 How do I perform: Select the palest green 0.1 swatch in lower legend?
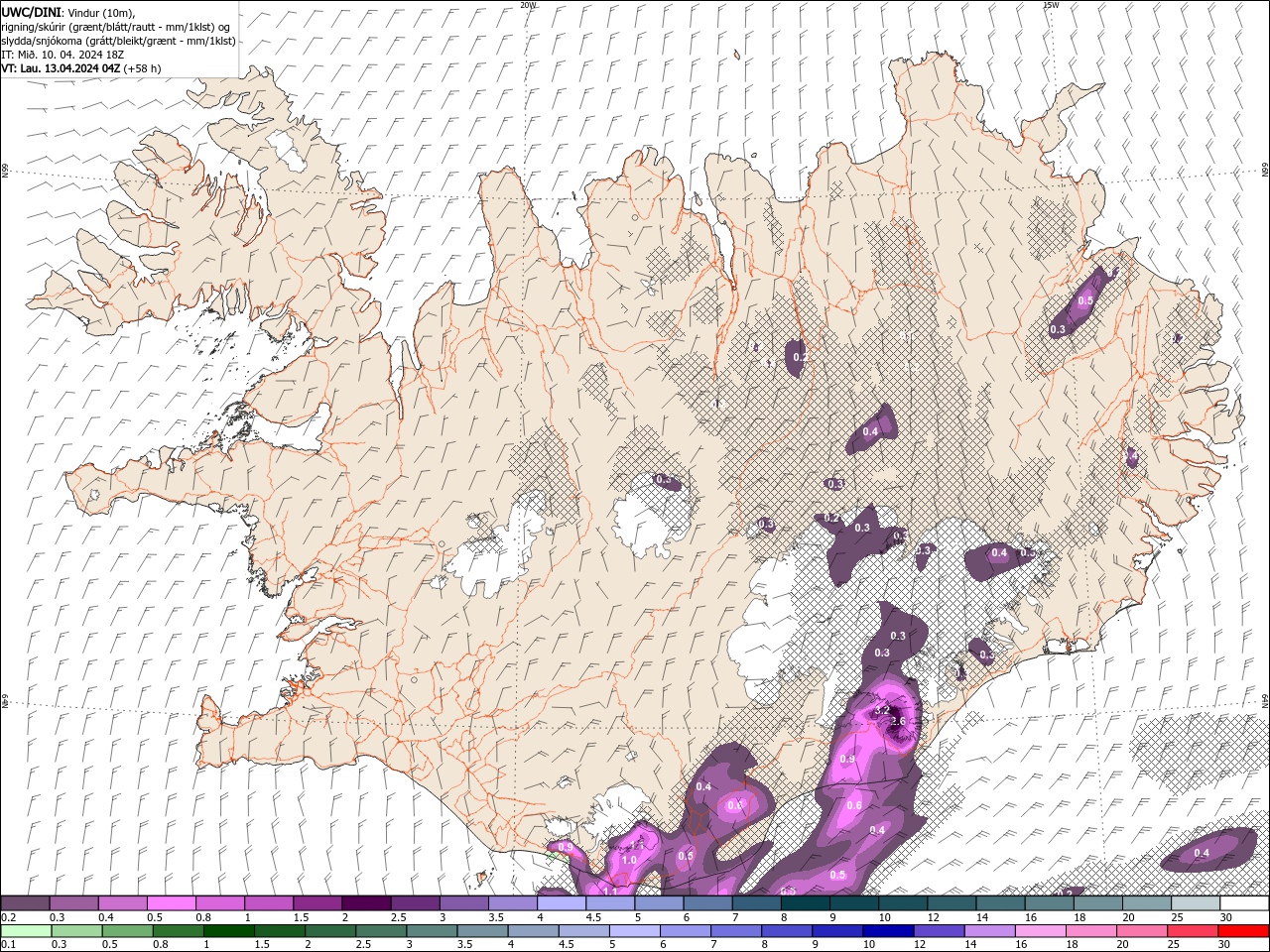26,931
